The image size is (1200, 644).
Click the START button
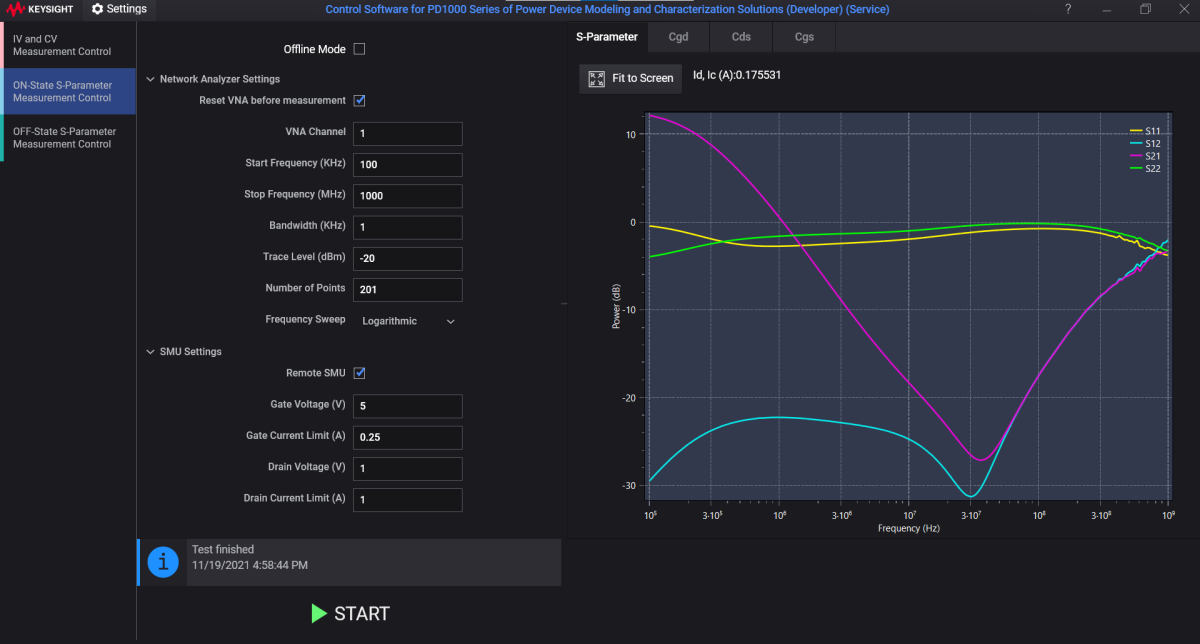362,614
